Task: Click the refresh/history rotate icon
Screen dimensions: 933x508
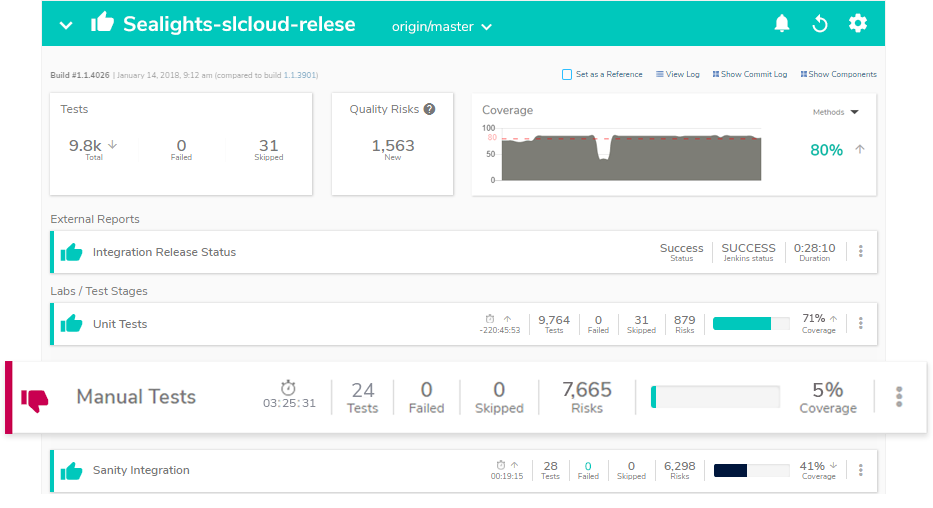Action: coord(819,24)
